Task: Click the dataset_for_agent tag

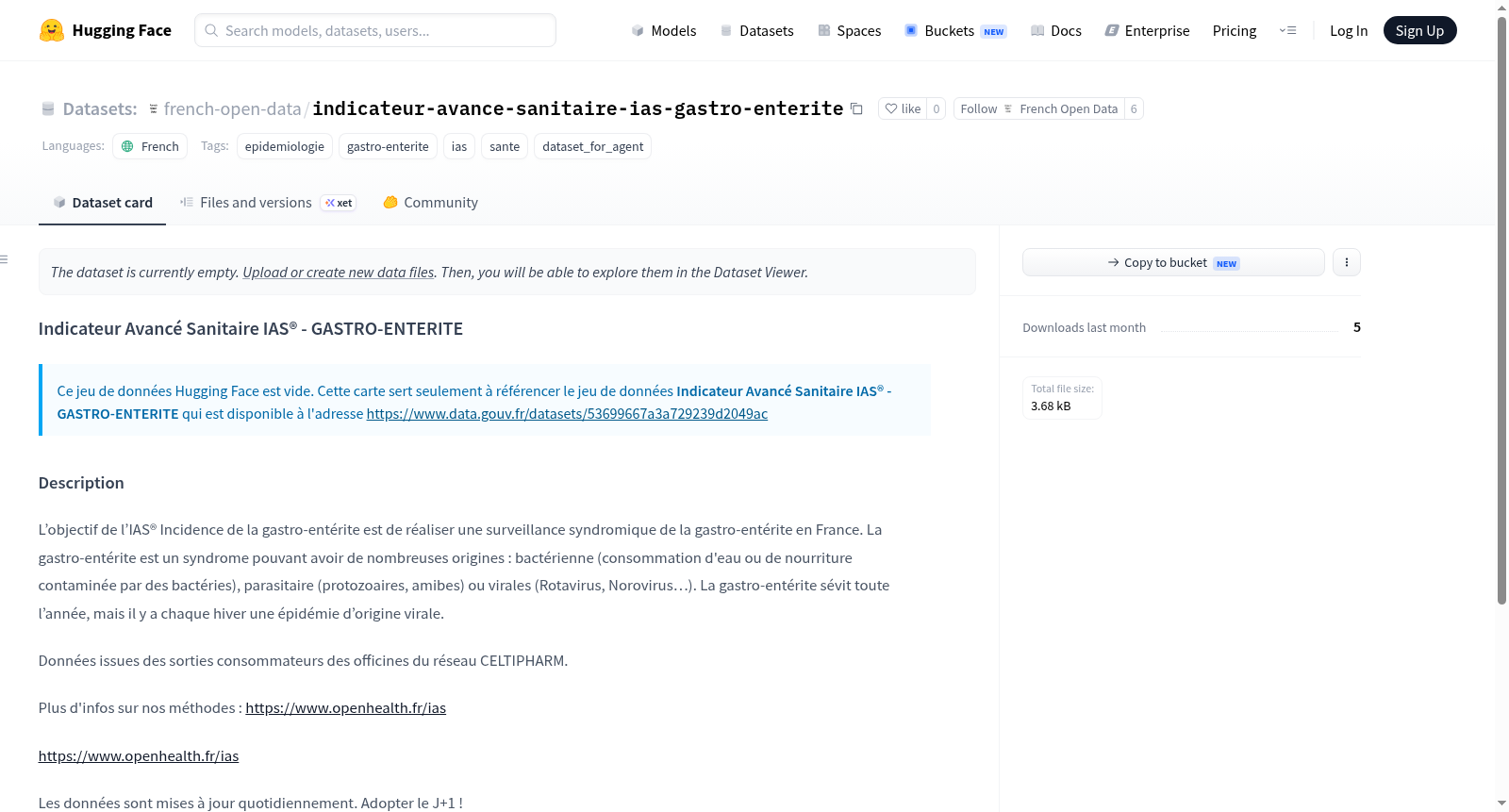Action: point(593,146)
